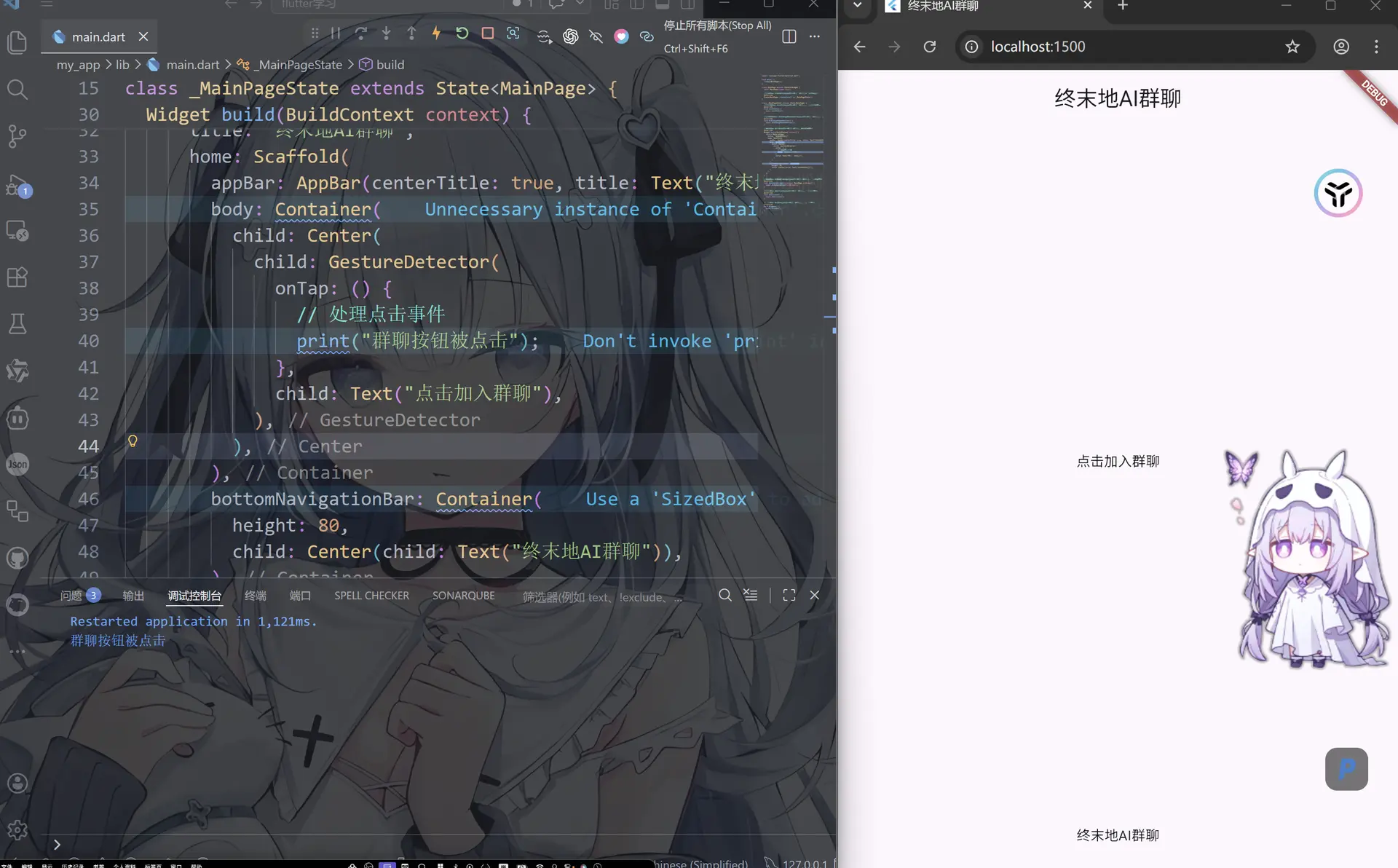
Task: Select the main.dart editor tab
Action: 99,36
